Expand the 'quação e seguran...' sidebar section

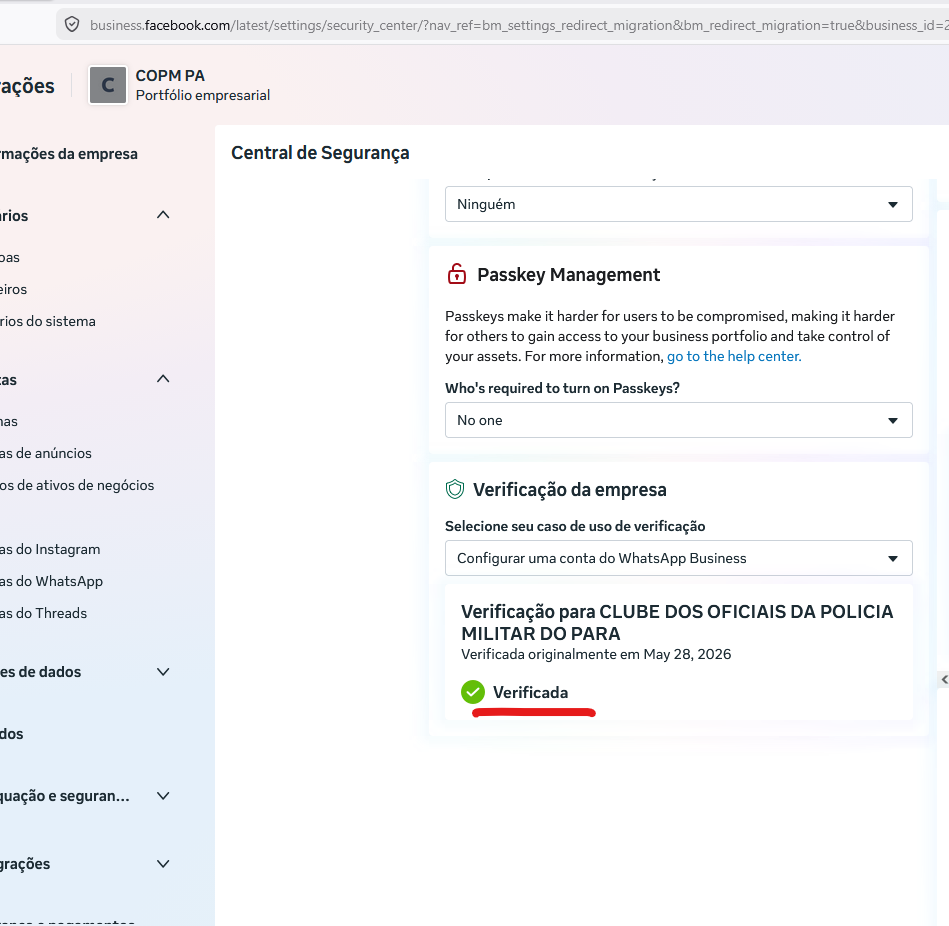(163, 796)
